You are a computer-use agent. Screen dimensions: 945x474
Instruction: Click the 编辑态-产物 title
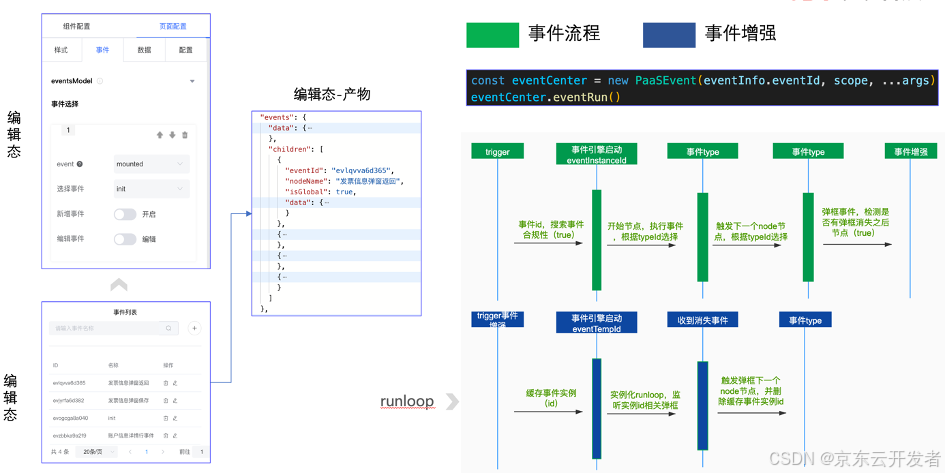(x=331, y=94)
